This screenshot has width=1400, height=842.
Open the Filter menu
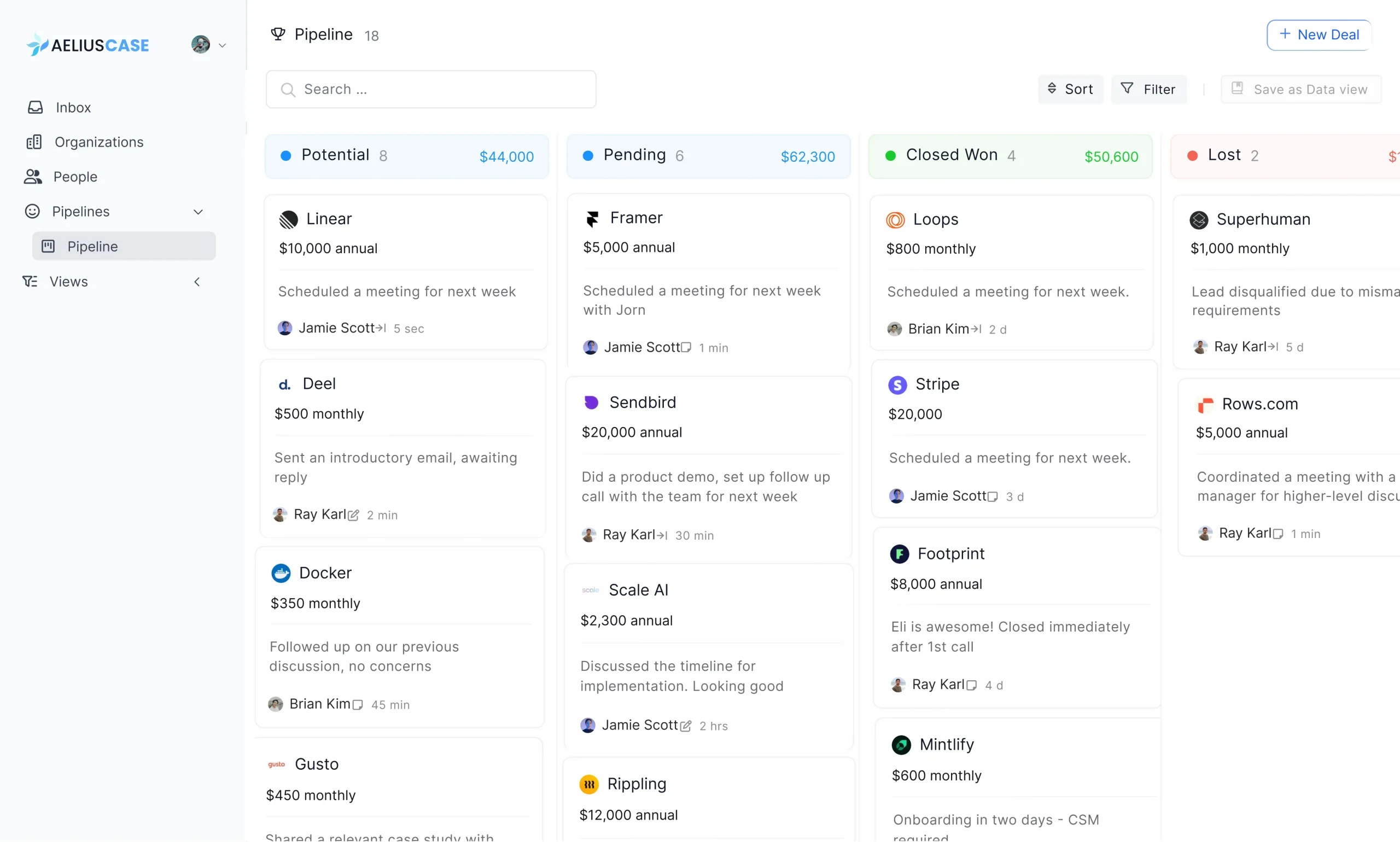pos(1149,89)
